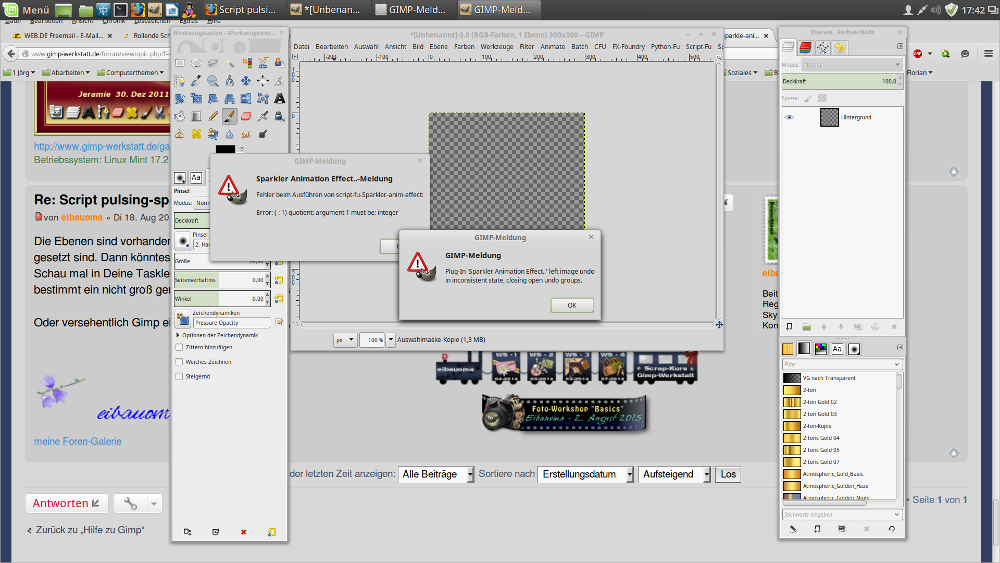Click OK in the GIMP-Meldung dialog
This screenshot has width=1000, height=563.
pyautogui.click(x=571, y=305)
